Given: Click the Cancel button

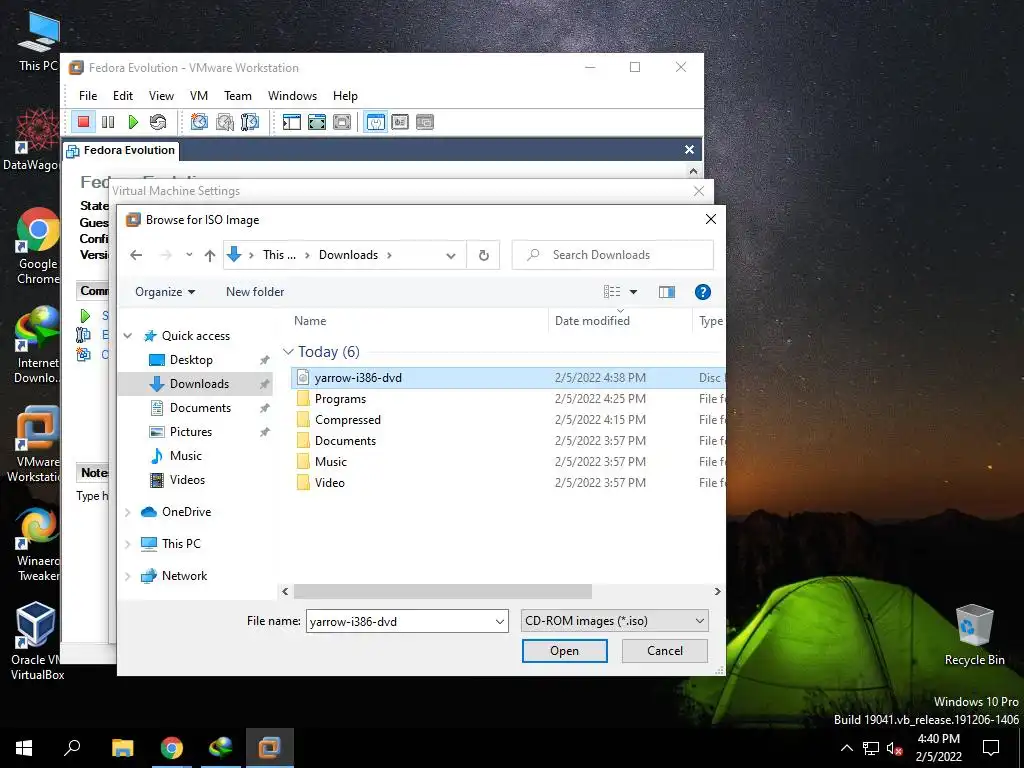Looking at the screenshot, I should tap(665, 650).
